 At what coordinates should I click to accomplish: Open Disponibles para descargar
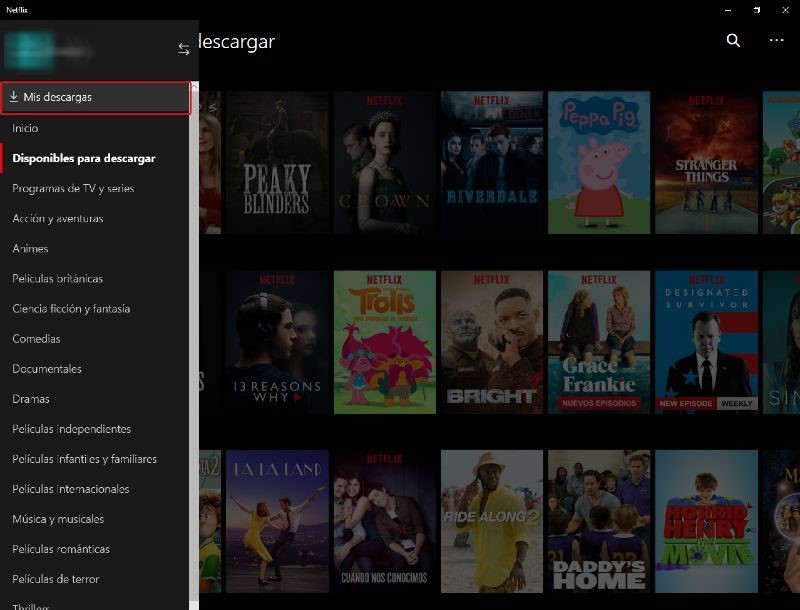pos(84,158)
